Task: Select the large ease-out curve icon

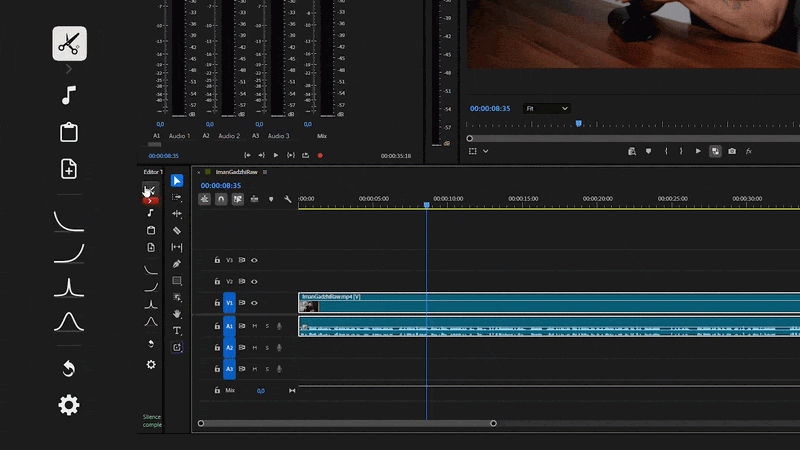Action: [x=69, y=222]
